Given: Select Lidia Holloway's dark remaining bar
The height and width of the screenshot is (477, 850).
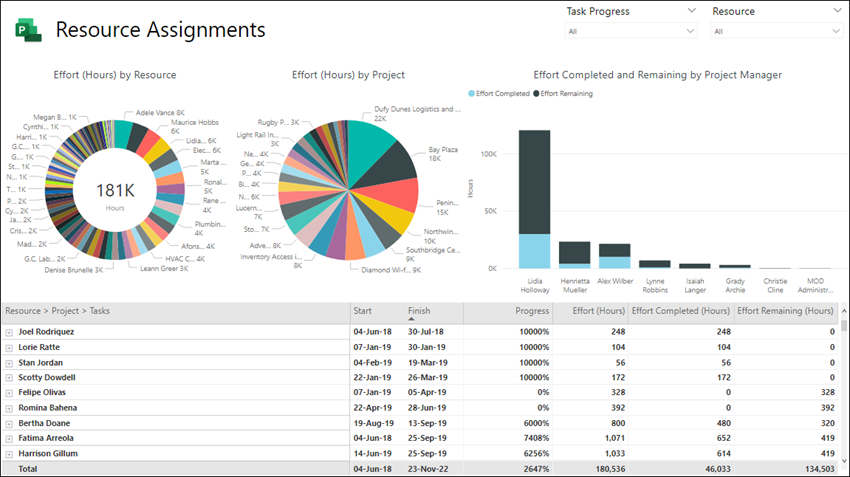Looking at the screenshot, I should point(535,182).
